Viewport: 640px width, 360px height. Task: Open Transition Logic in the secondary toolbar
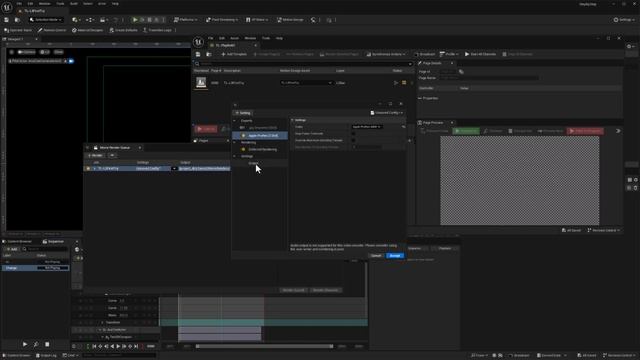(157, 30)
